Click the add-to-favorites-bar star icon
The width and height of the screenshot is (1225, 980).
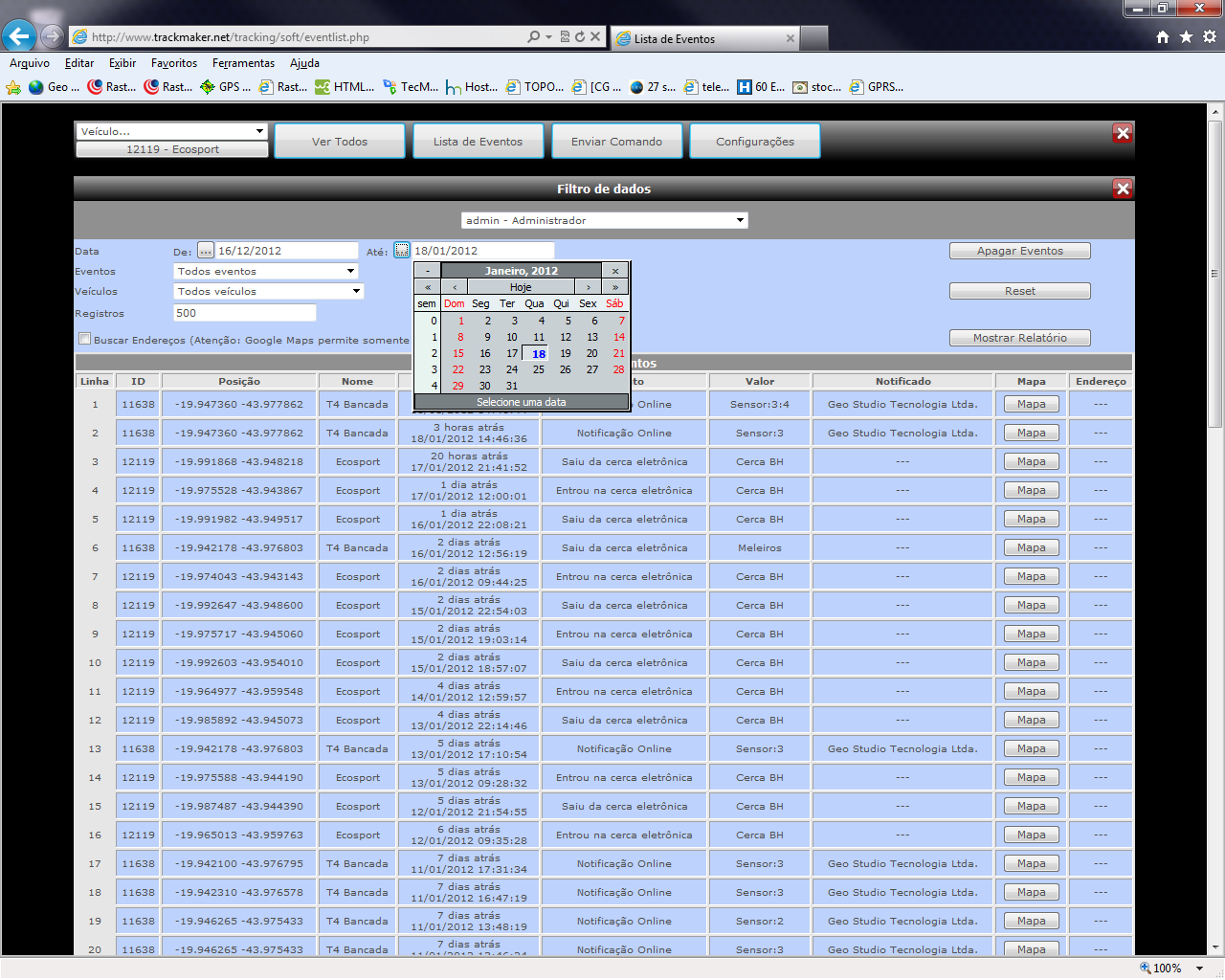tap(13, 87)
